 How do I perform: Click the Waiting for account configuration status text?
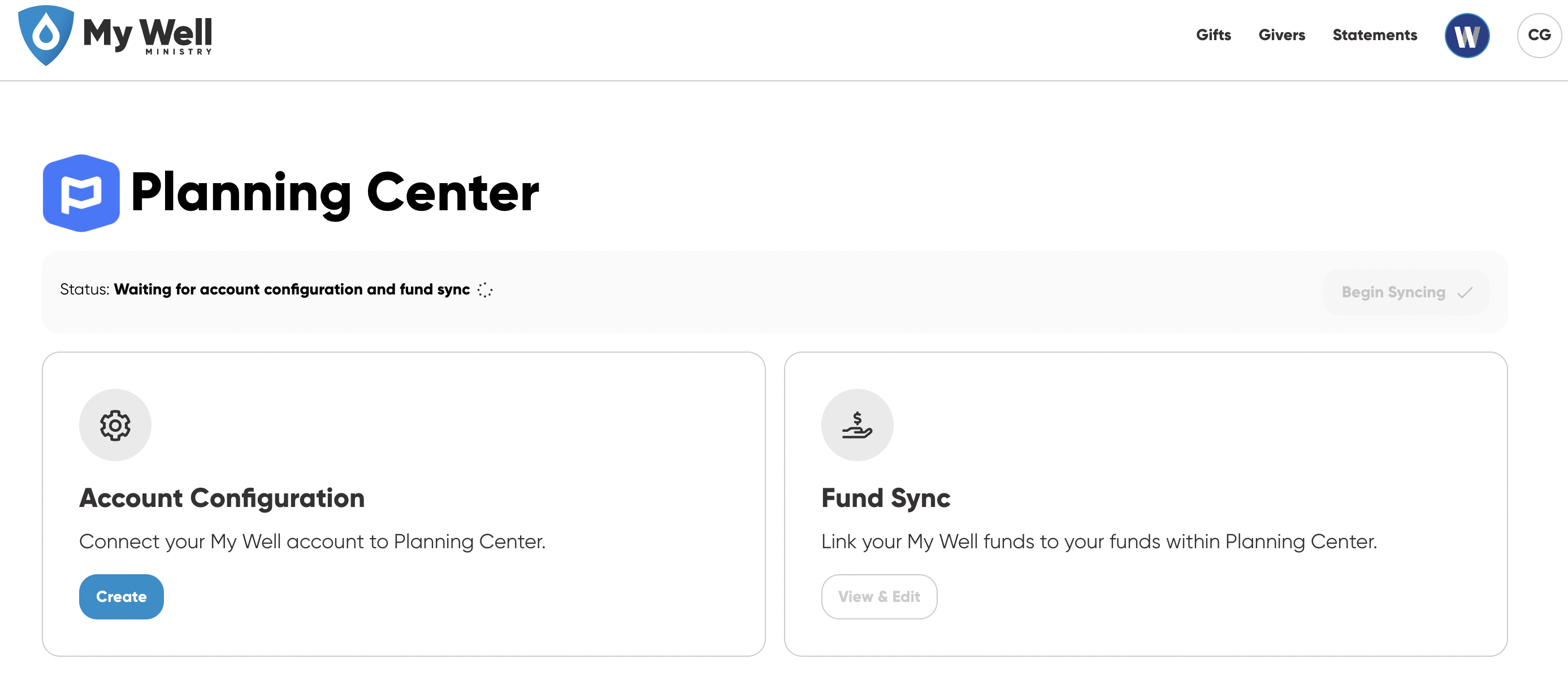tap(292, 289)
